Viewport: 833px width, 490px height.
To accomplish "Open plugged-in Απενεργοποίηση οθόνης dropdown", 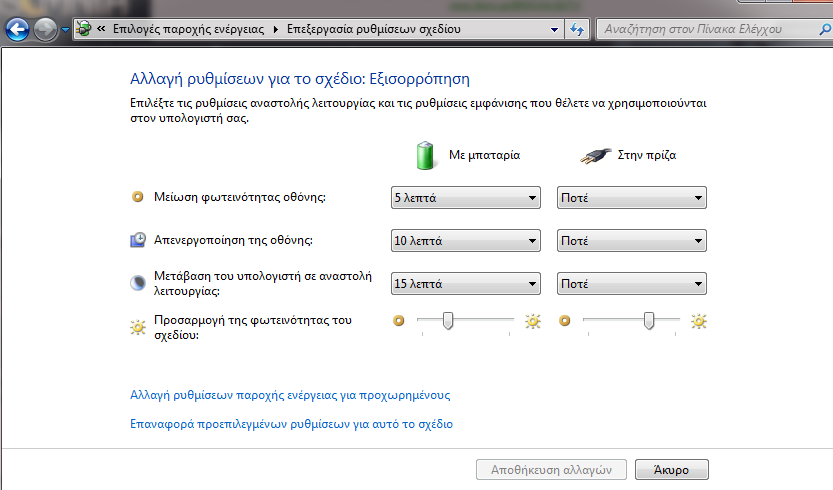I will tap(632, 241).
